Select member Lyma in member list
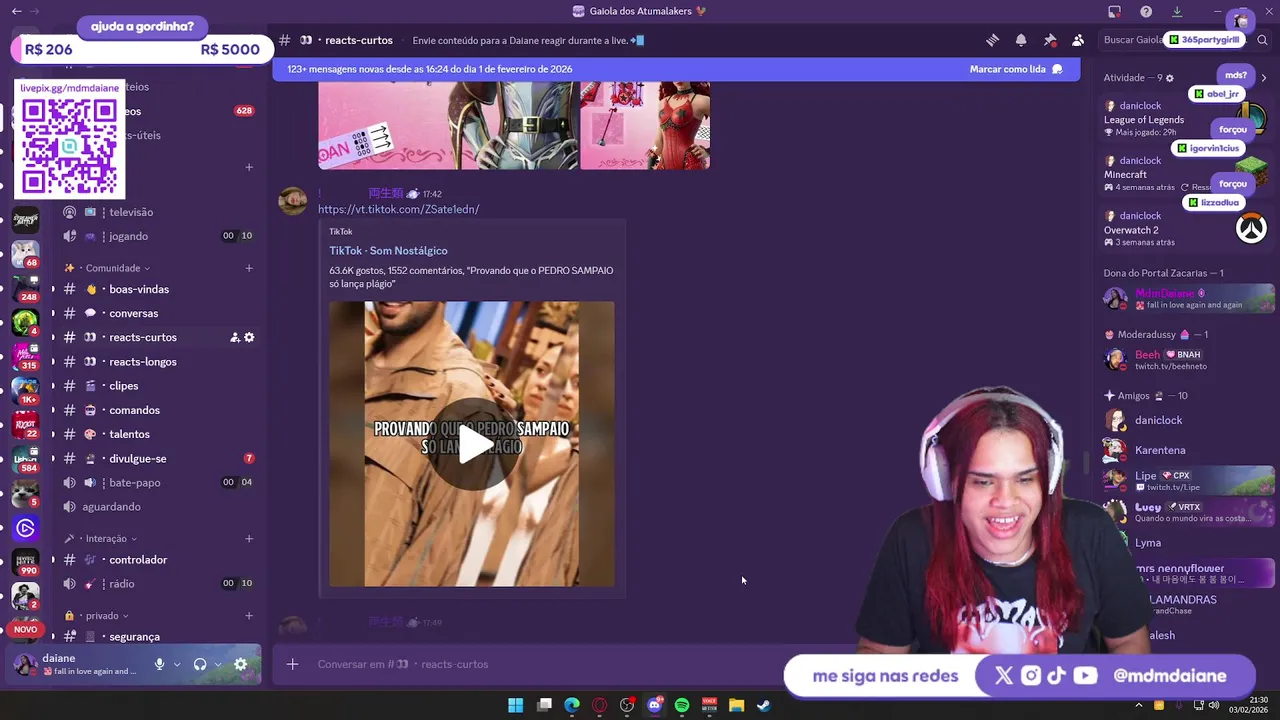1280x720 pixels. click(x=1187, y=543)
